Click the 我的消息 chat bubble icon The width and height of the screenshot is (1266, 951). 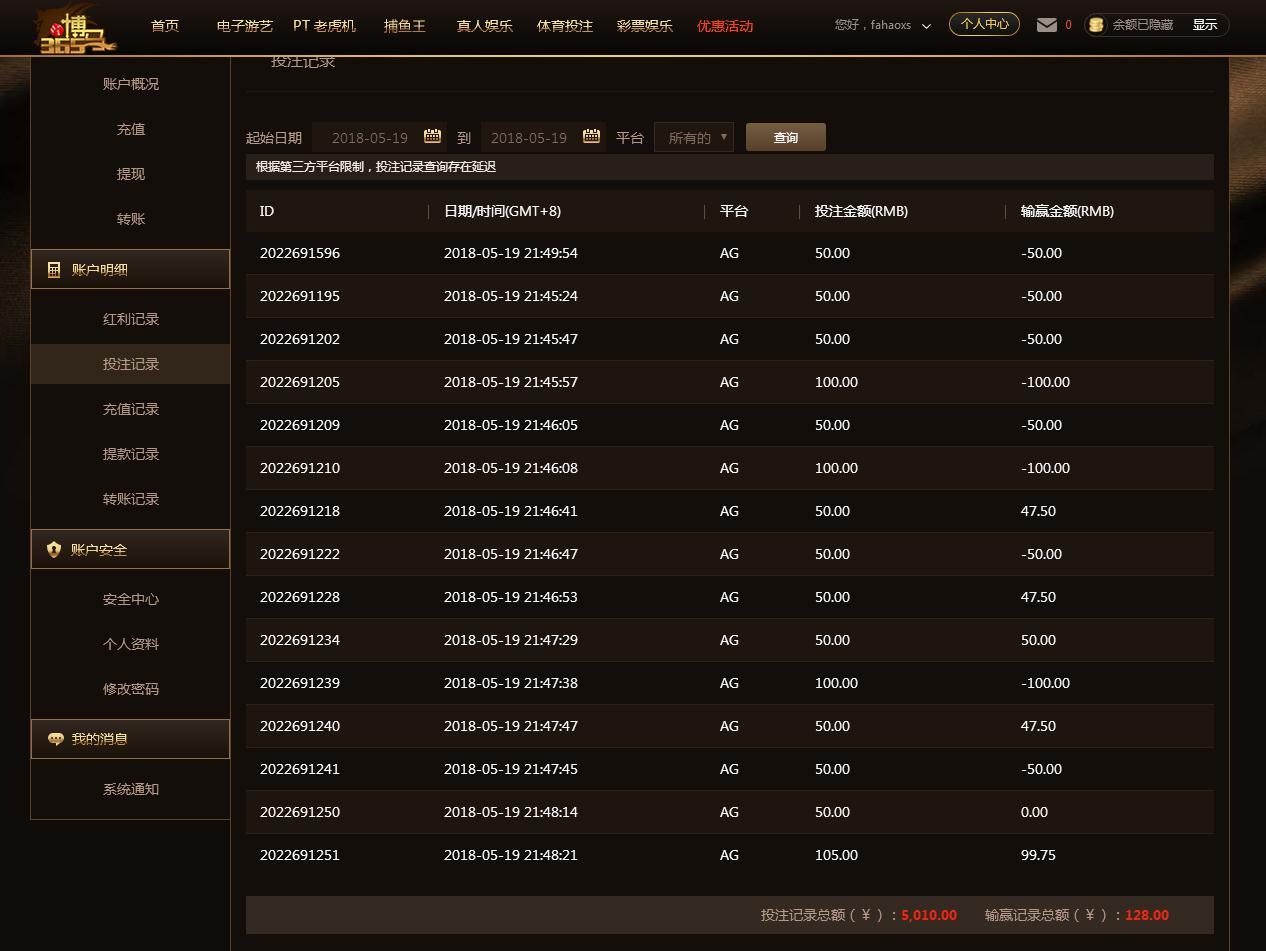tap(55, 740)
